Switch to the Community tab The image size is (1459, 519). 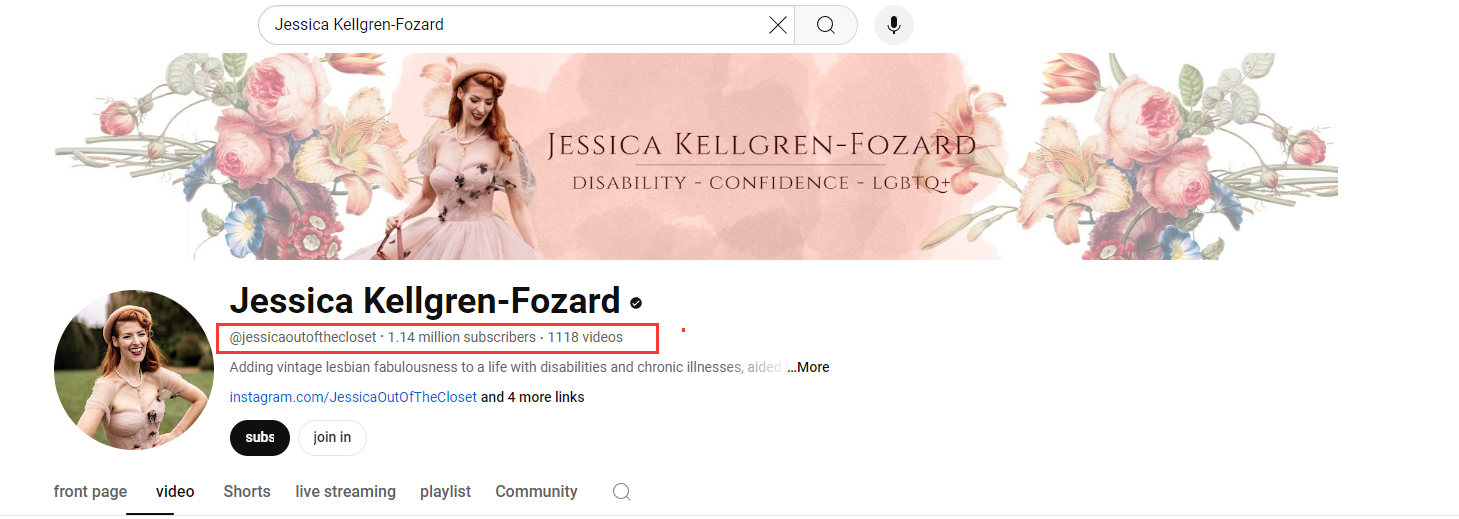[536, 492]
